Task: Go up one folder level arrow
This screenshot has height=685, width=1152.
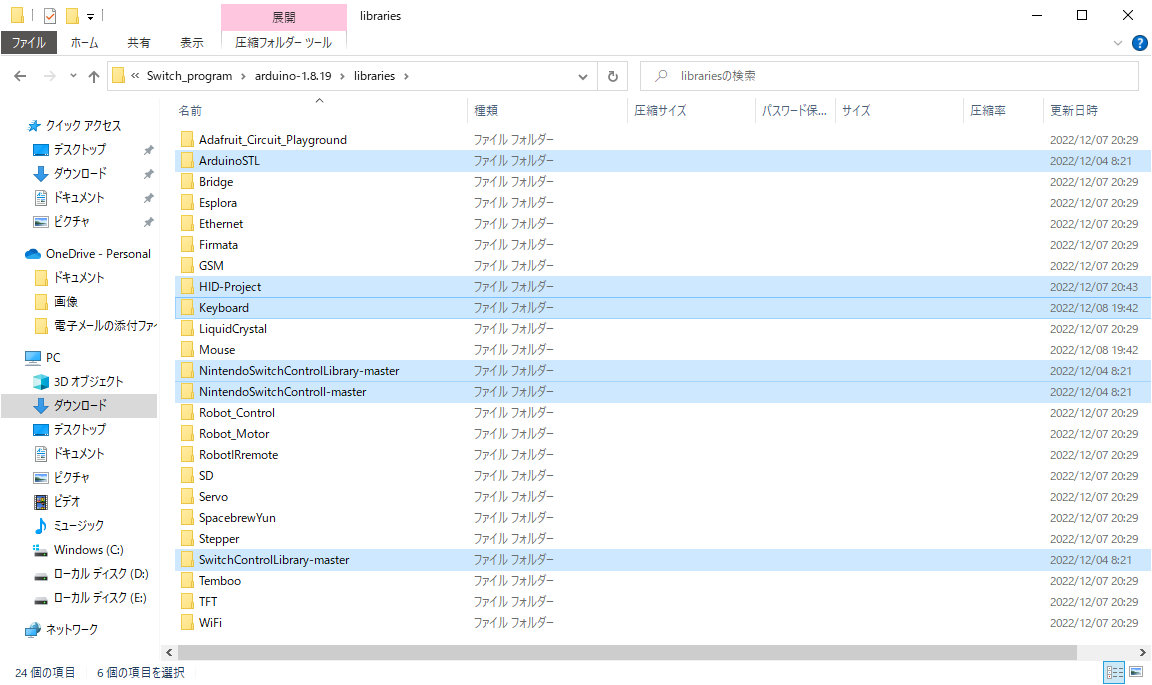Action: point(94,76)
